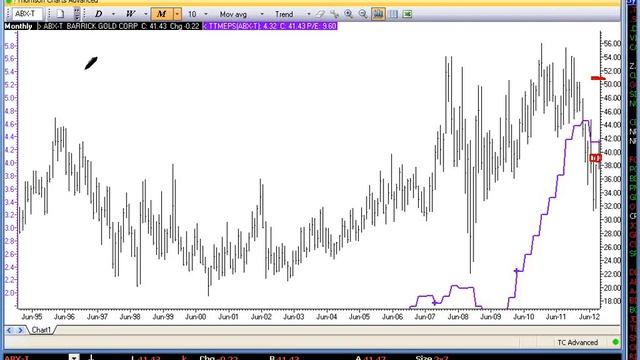Click the Monthly label in chart header
Screen dimensions: 640x360
click(x=18, y=26)
